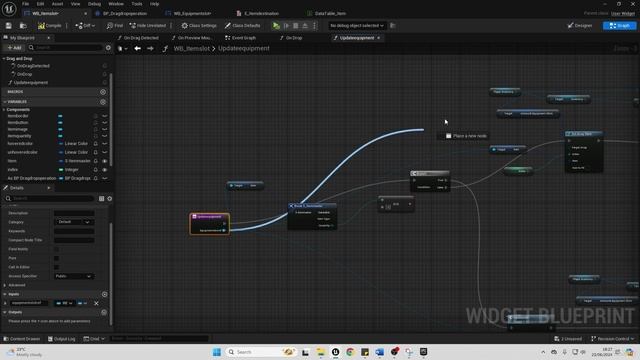
Task: Save the blueprint using the toolbar save icon
Action: tap(9, 26)
